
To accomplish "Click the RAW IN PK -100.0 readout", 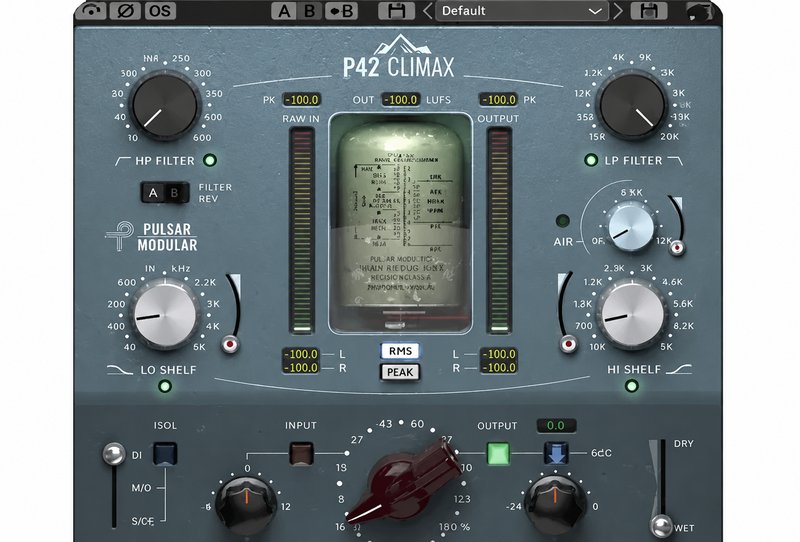I will (x=301, y=100).
